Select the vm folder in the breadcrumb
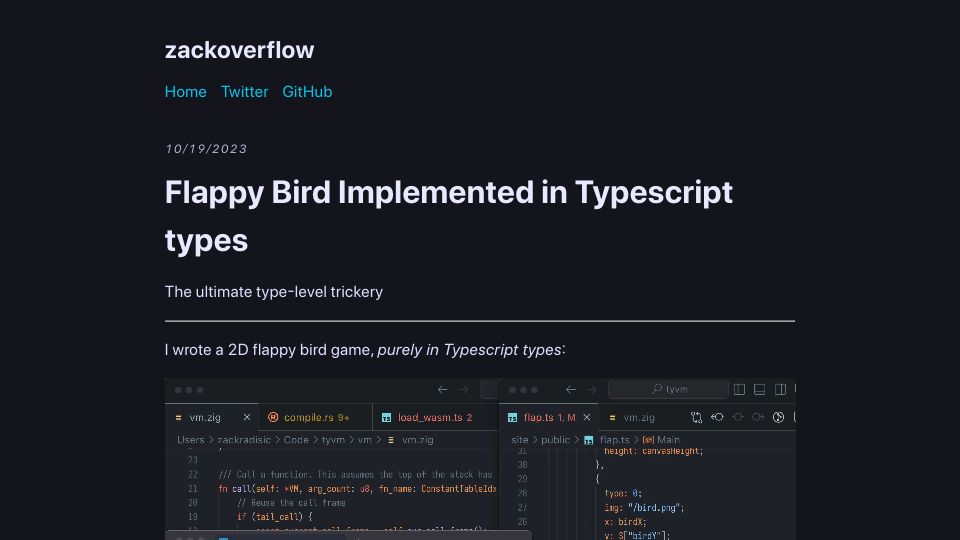Screen dimensions: 960x540 tap(364, 440)
